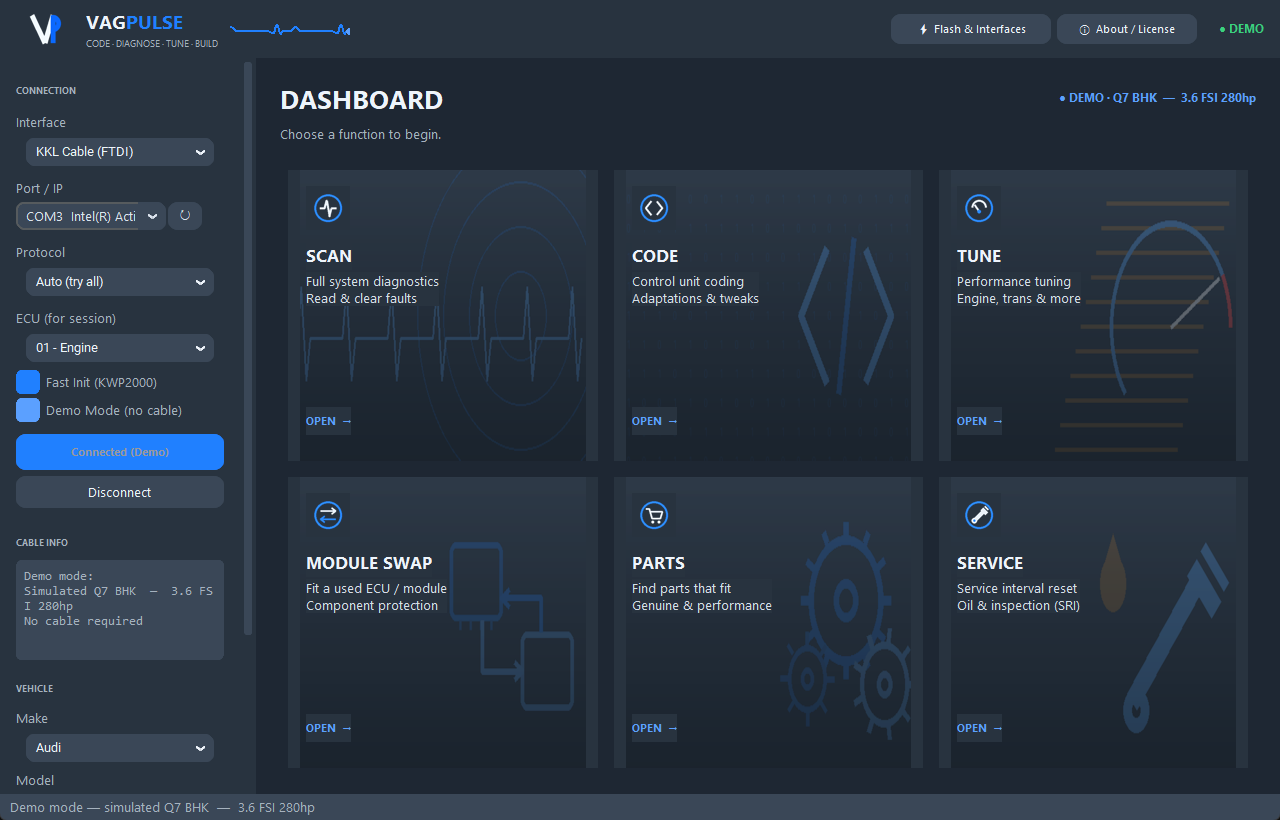Screen dimensions: 1280x820
Task: Toggle Fast Init (KWP2000) checkbox
Action: click(28, 382)
